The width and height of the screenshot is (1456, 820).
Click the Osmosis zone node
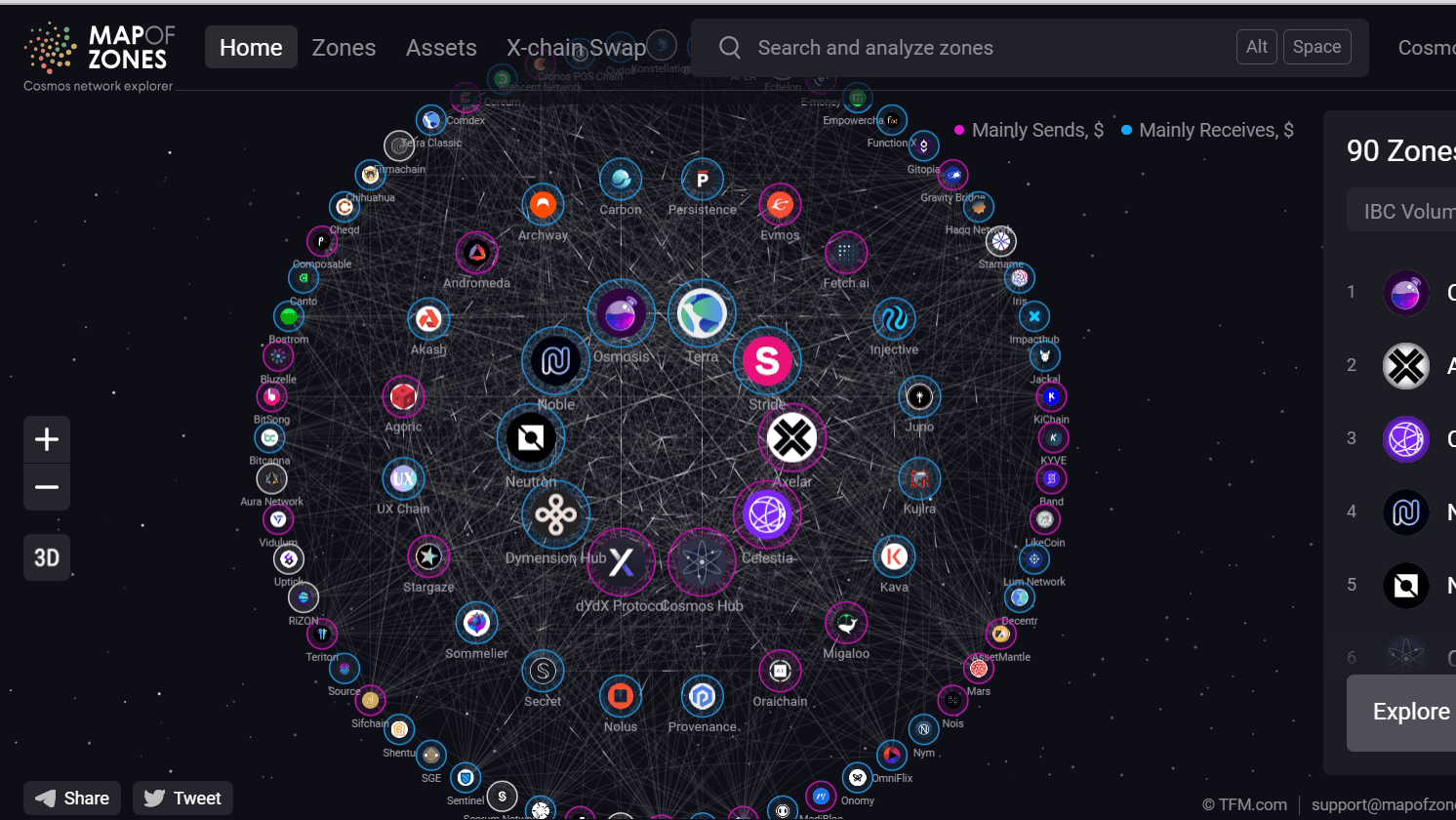[621, 314]
